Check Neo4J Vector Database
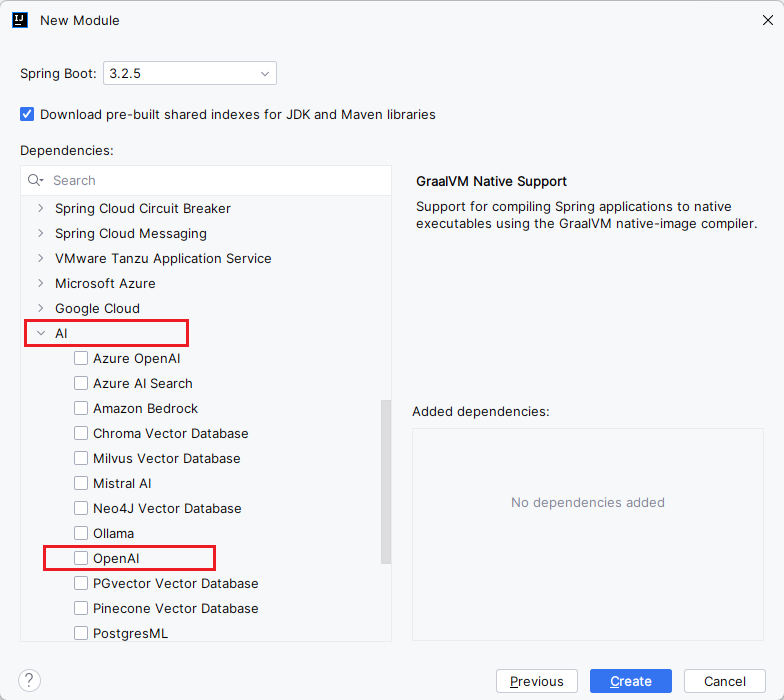 81,508
